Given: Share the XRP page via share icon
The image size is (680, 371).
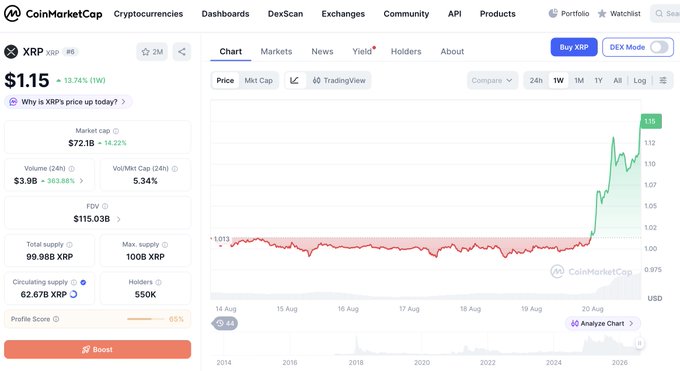Looking at the screenshot, I should pyautogui.click(x=182, y=52).
